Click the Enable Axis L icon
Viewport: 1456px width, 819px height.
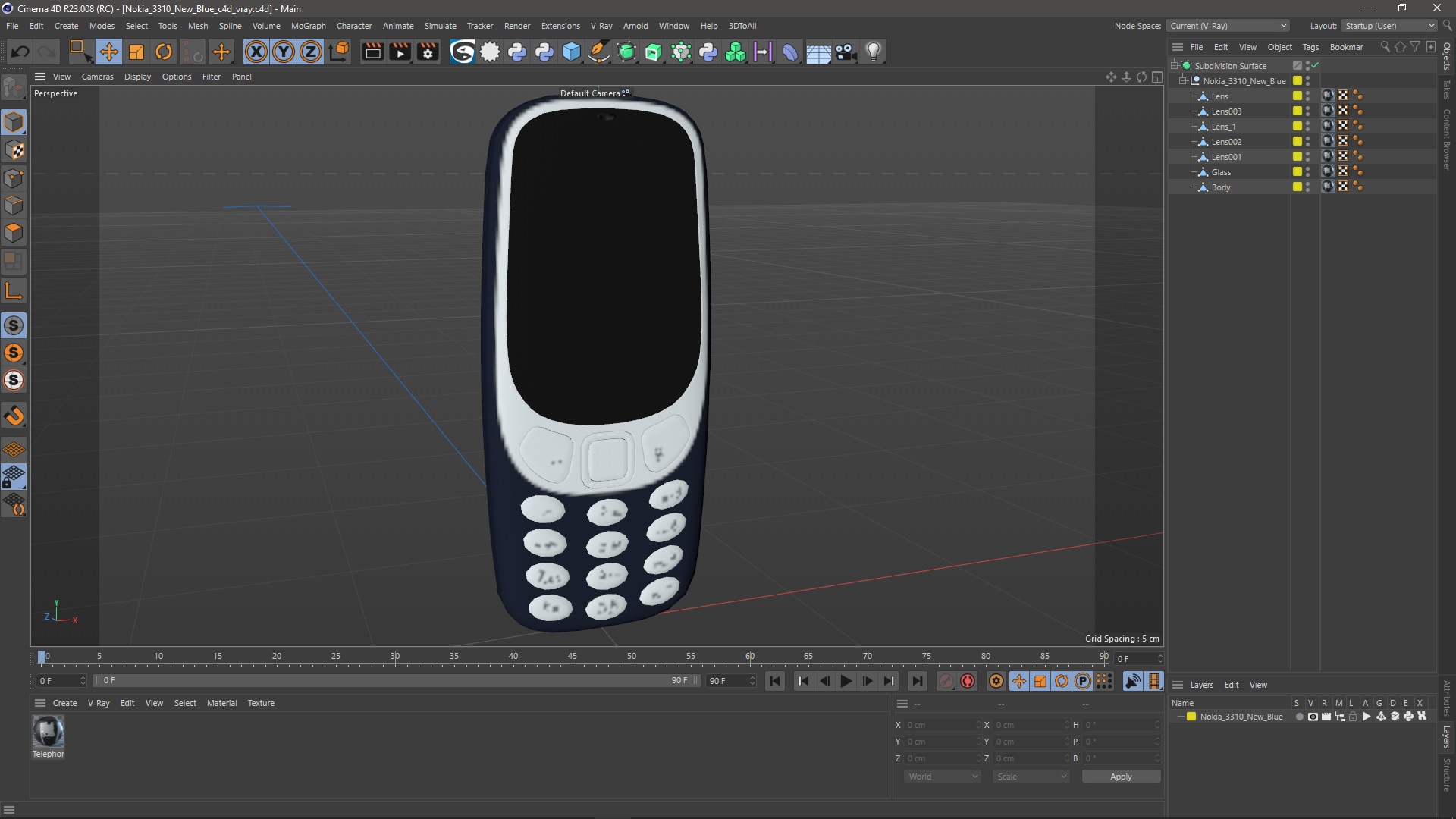(14, 290)
